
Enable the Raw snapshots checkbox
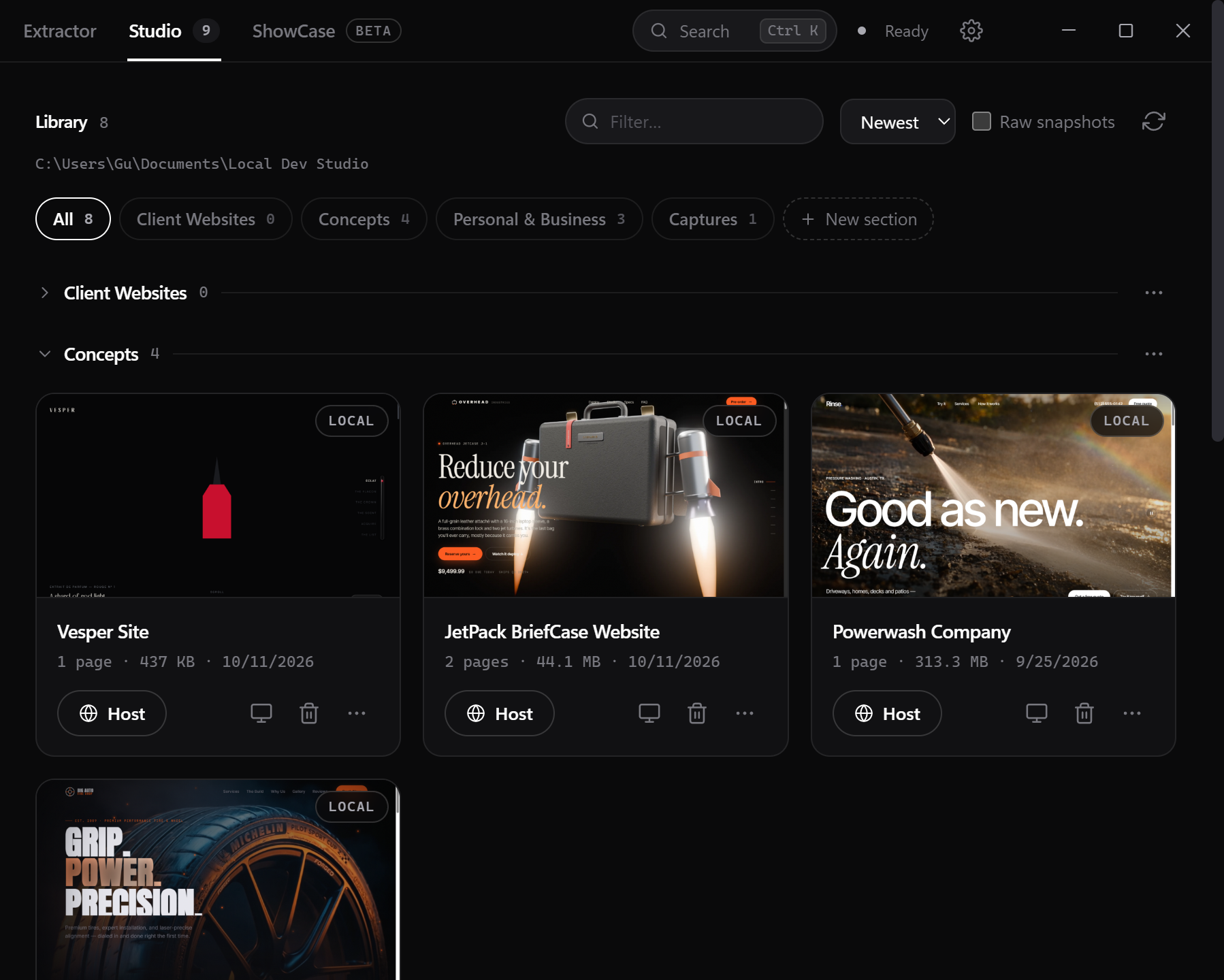(x=981, y=121)
